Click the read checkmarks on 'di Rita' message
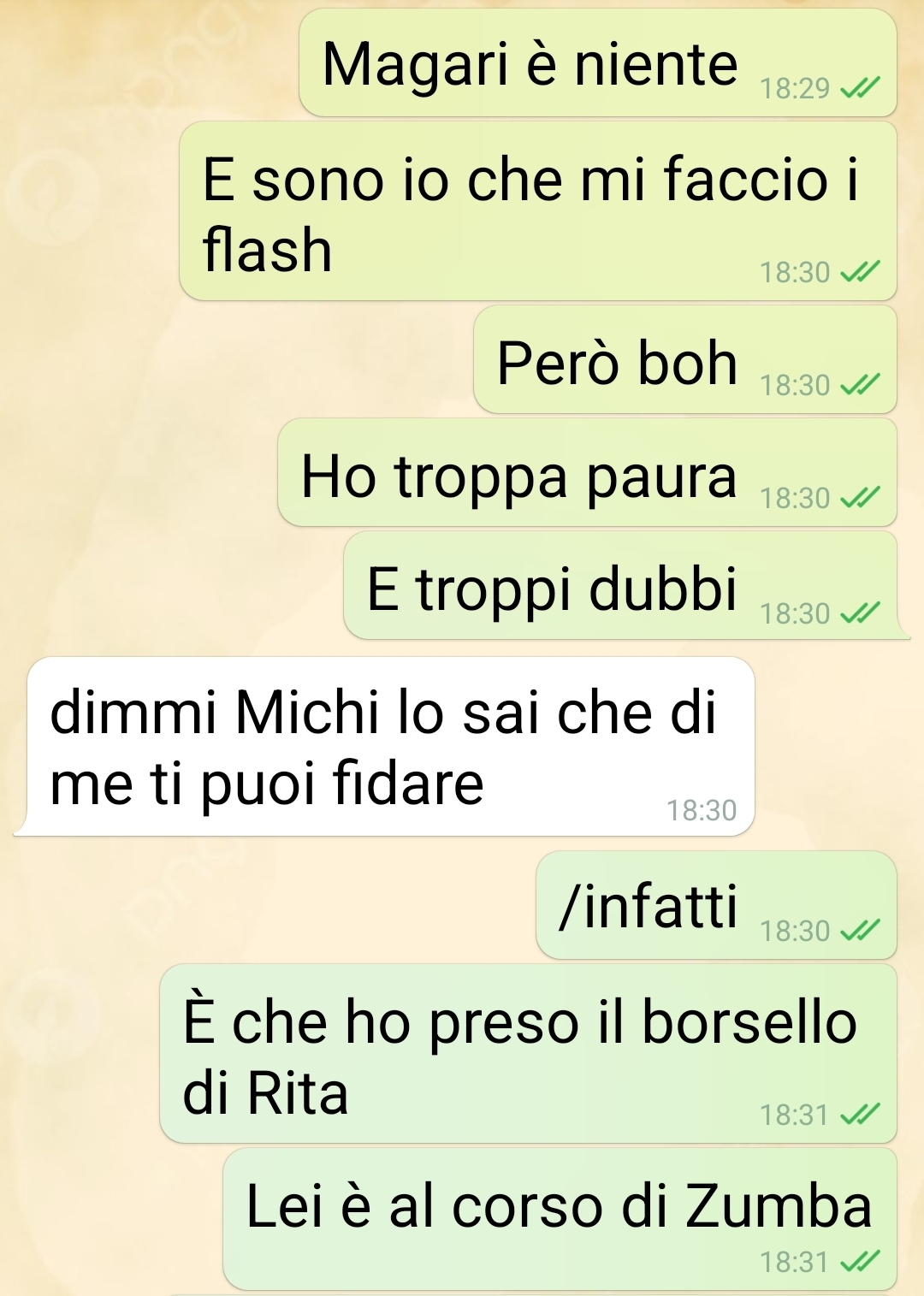 point(860,1115)
